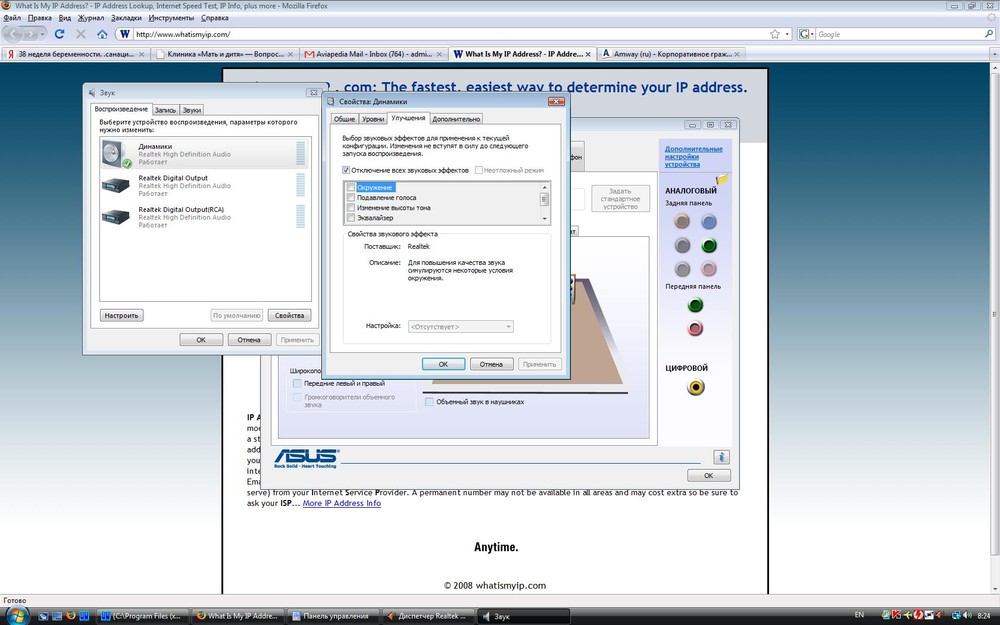Select the Динамики speakers device icon
The image size is (1000, 625).
[115, 152]
